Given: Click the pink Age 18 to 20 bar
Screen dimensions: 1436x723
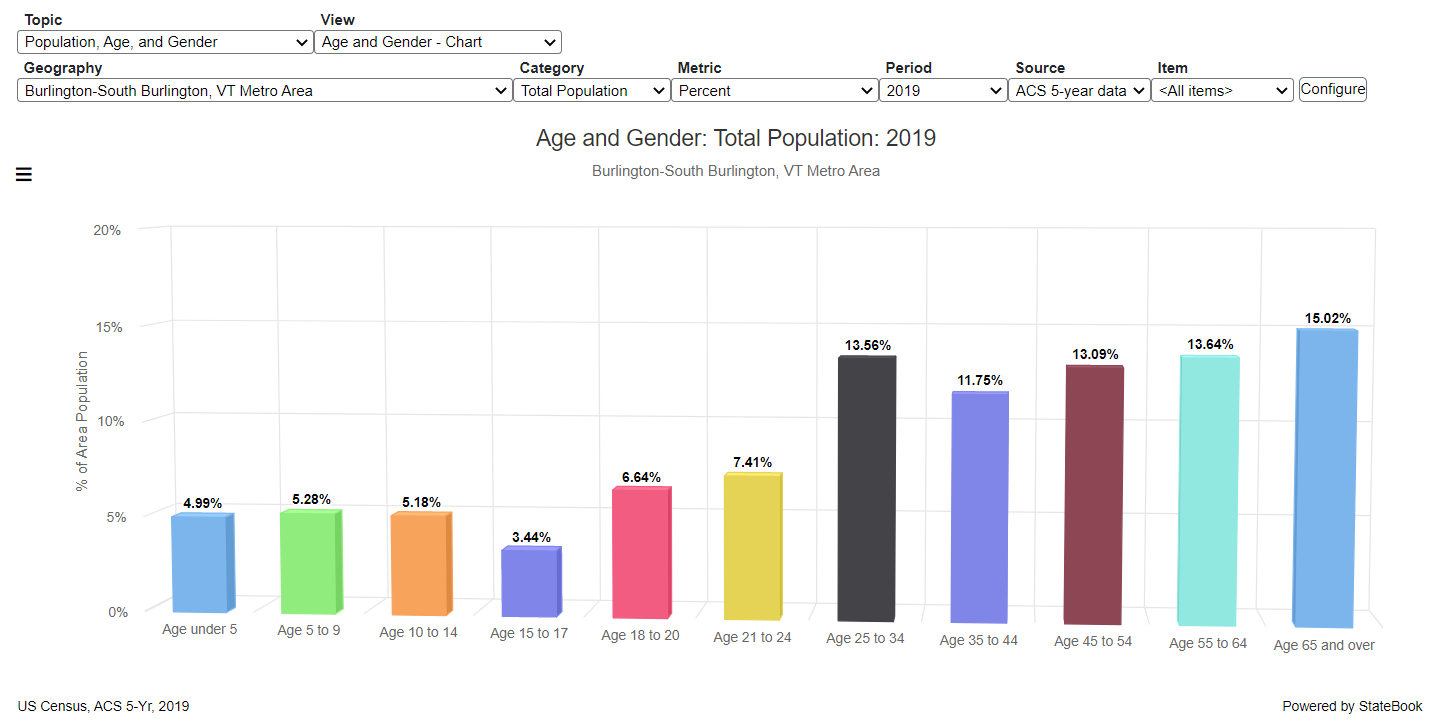Looking at the screenshot, I should (641, 553).
